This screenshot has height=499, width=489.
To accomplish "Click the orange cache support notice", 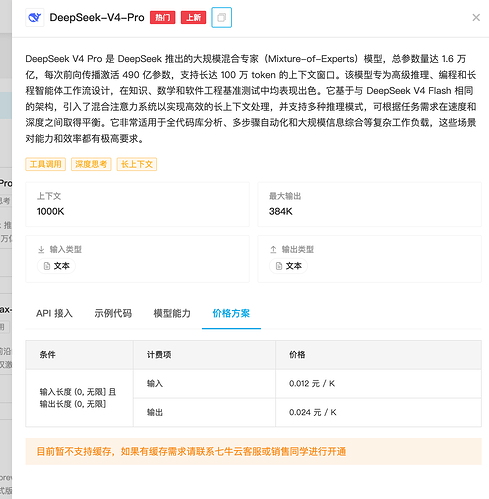I will [x=253, y=451].
